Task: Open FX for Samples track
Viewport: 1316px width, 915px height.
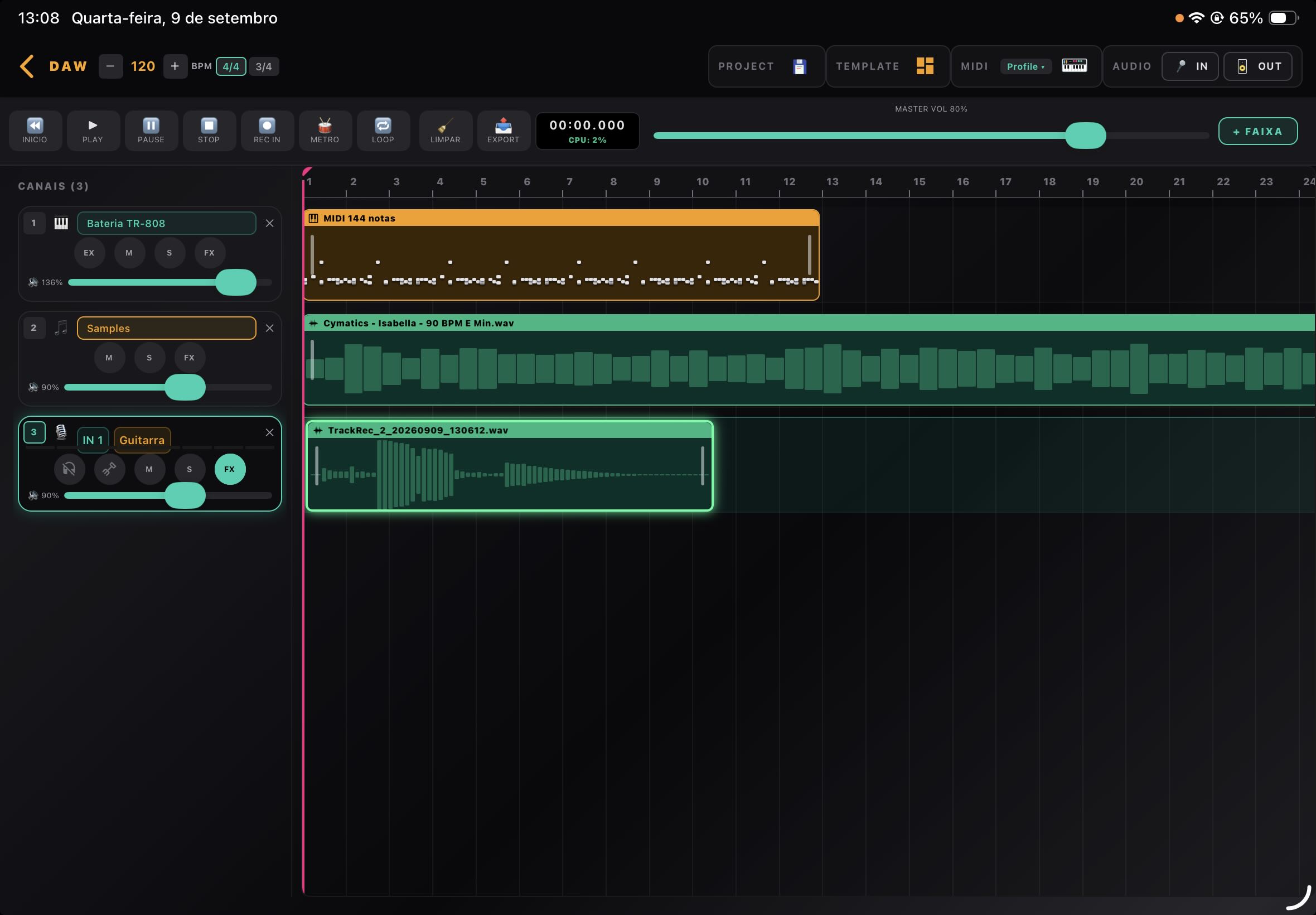Action: point(190,358)
